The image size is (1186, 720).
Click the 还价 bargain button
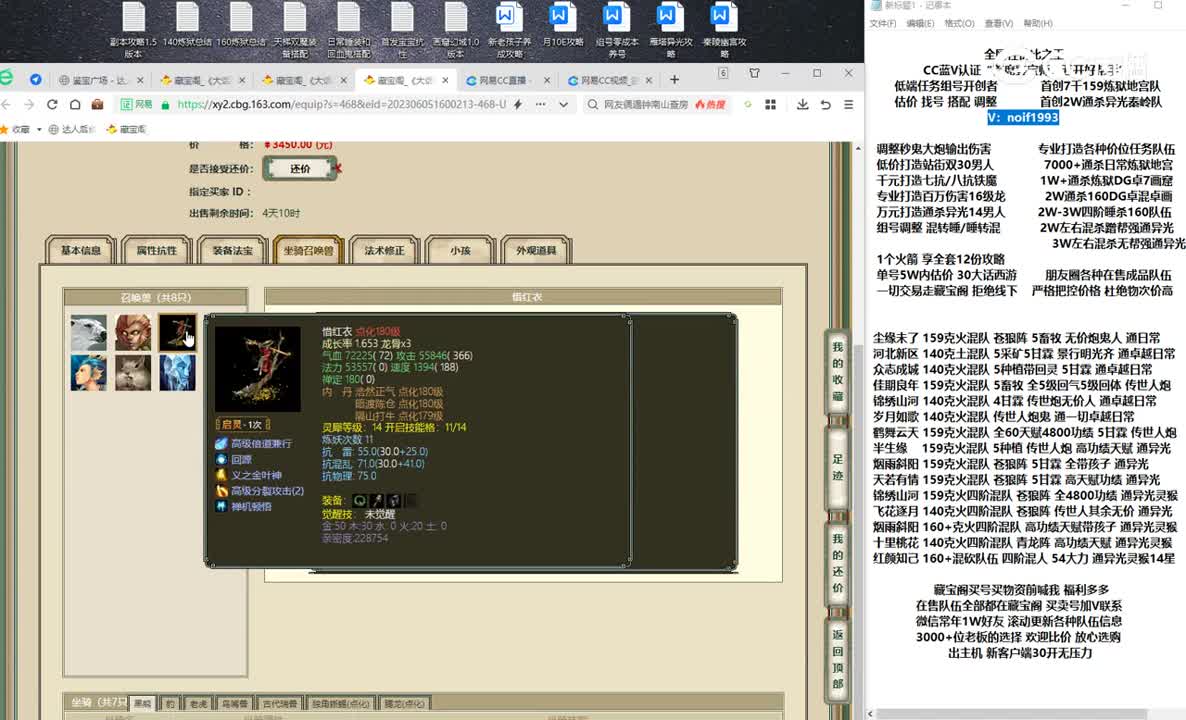coord(300,169)
